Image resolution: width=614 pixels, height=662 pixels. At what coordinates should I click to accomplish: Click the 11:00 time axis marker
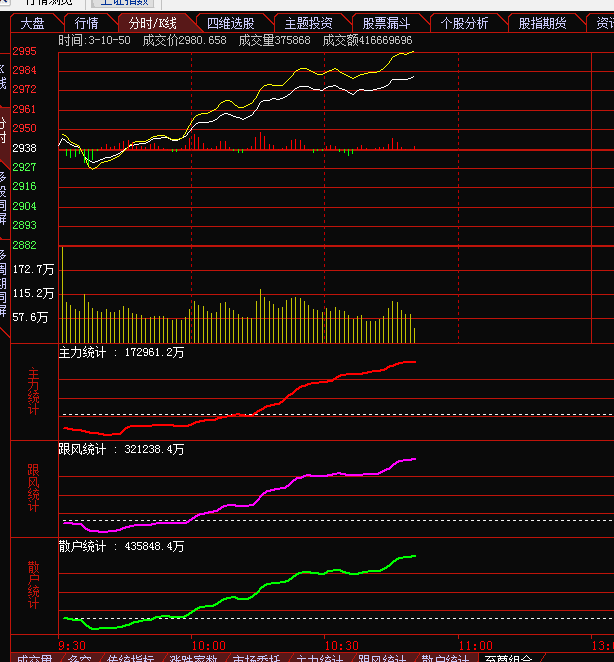[476, 646]
